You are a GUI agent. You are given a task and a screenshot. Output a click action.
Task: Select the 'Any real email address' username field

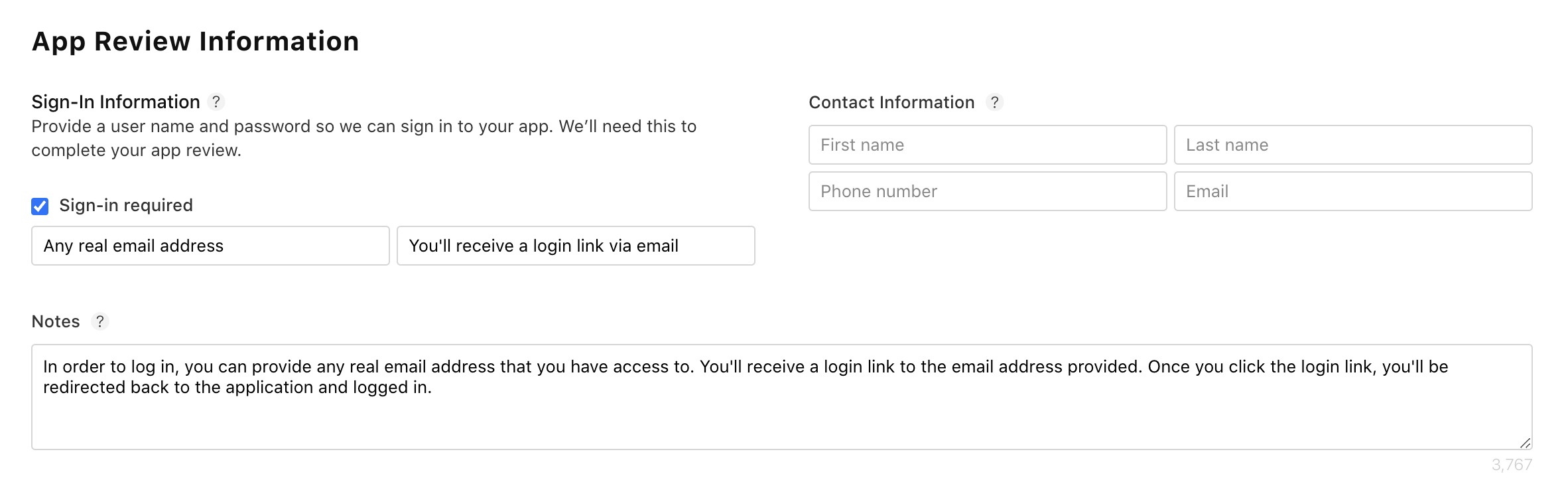pyautogui.click(x=210, y=246)
